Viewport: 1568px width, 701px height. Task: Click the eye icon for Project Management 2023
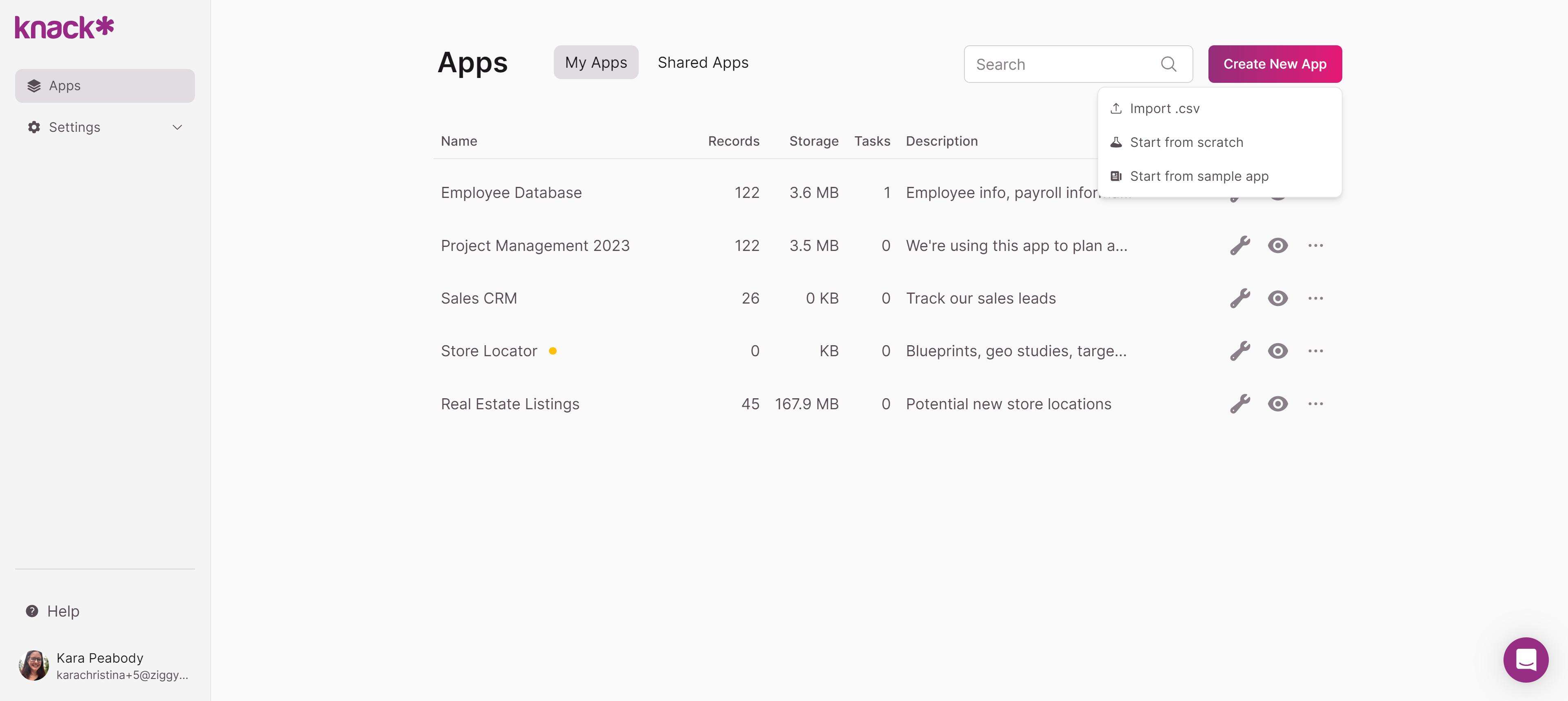coord(1278,245)
